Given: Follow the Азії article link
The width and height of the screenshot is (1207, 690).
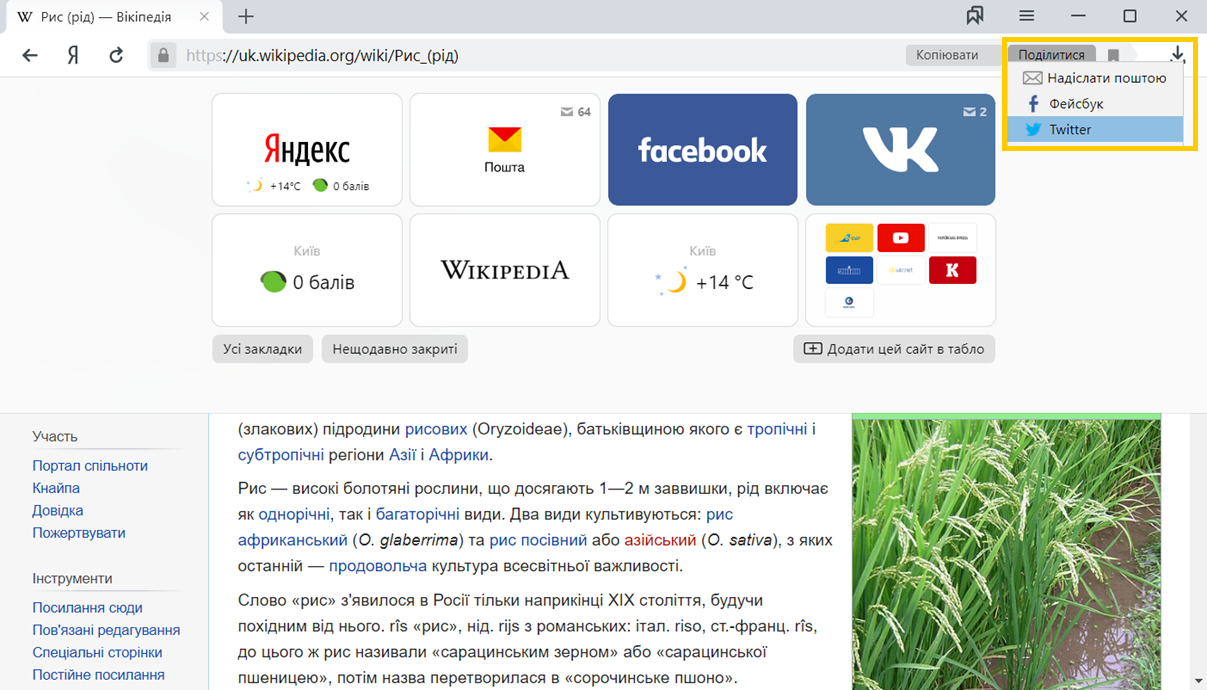Looking at the screenshot, I should click(x=403, y=455).
